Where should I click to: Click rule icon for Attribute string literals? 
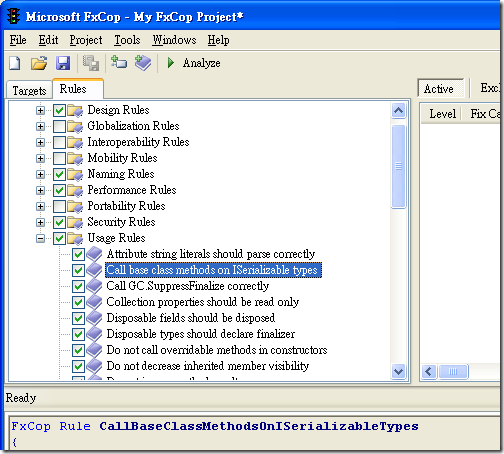coord(94,254)
